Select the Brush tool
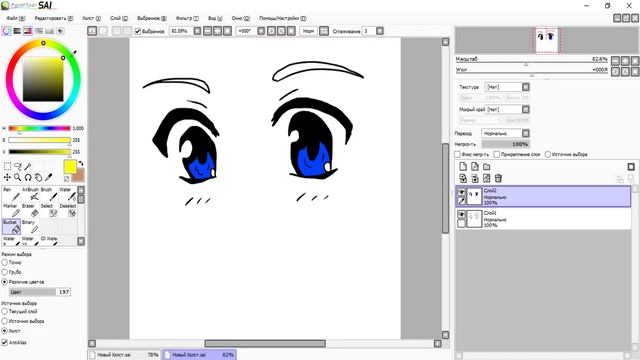This screenshot has height=360, width=640. click(49, 194)
